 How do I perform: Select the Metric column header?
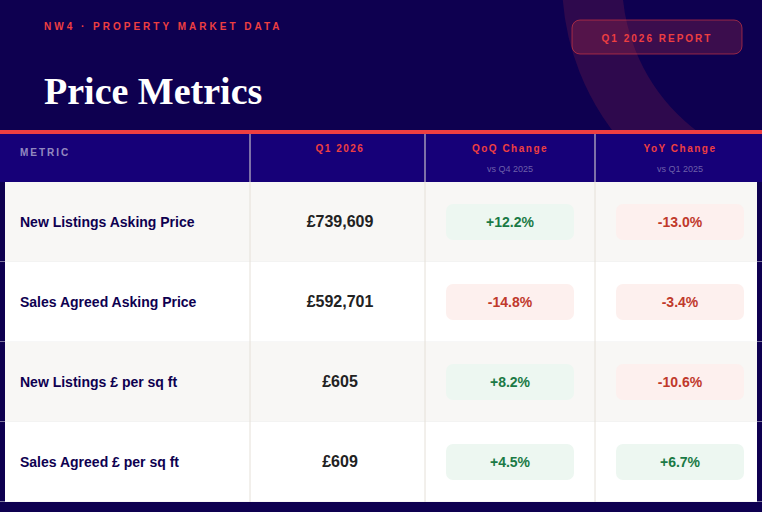[x=45, y=153]
